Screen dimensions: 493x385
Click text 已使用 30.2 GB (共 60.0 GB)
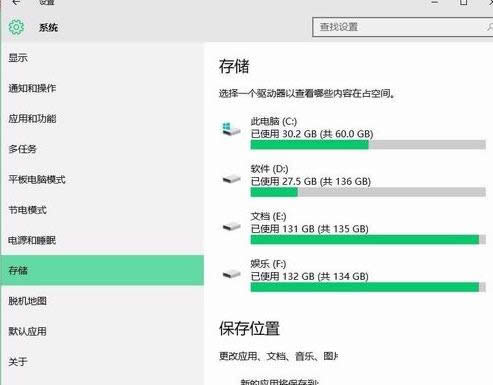pos(312,134)
